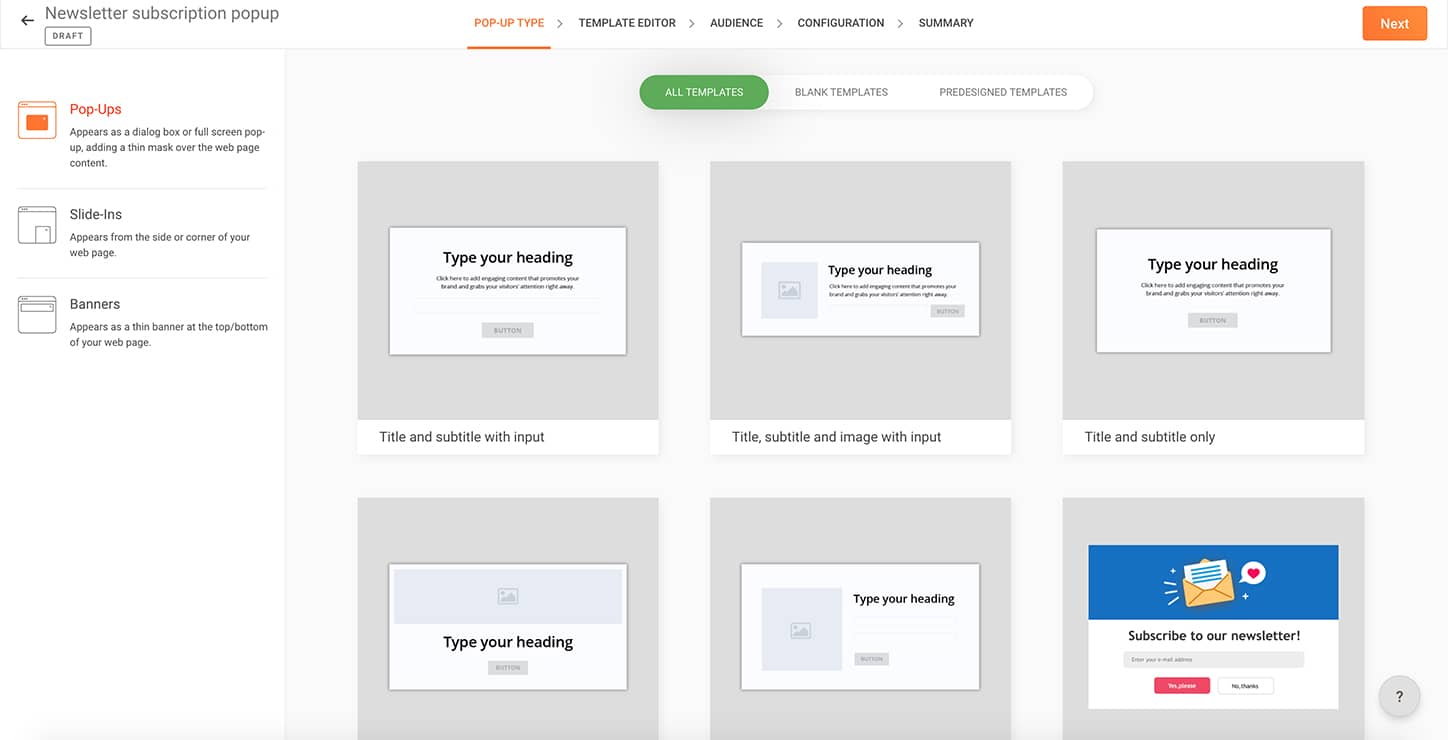The image size is (1448, 740).
Task: Click the DRAFT status badge
Action: point(67,35)
